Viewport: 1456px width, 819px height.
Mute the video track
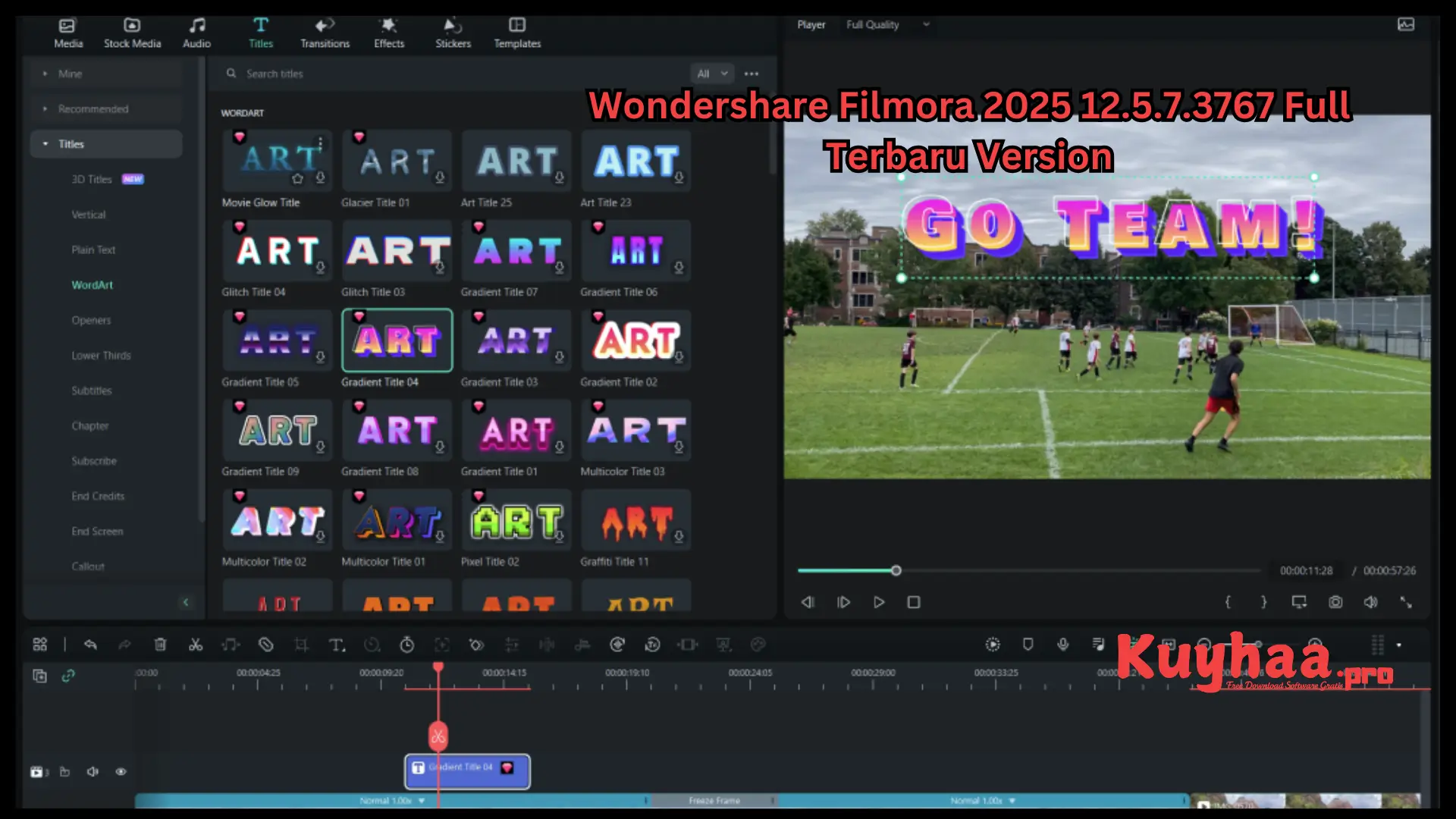[x=93, y=772]
